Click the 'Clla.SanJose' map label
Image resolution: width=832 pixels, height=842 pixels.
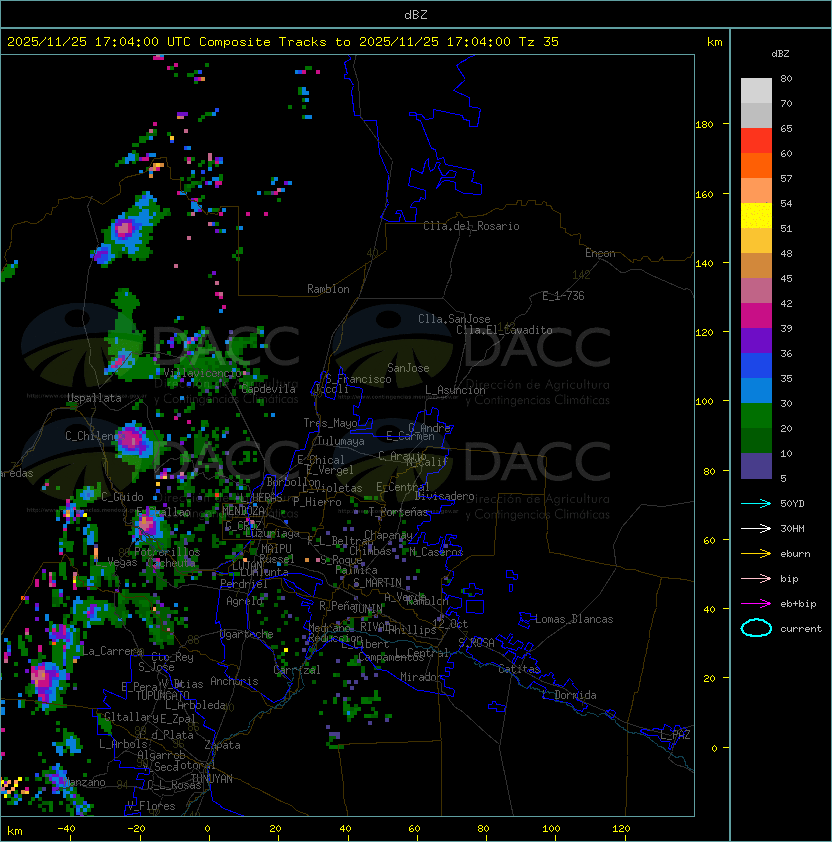454,319
